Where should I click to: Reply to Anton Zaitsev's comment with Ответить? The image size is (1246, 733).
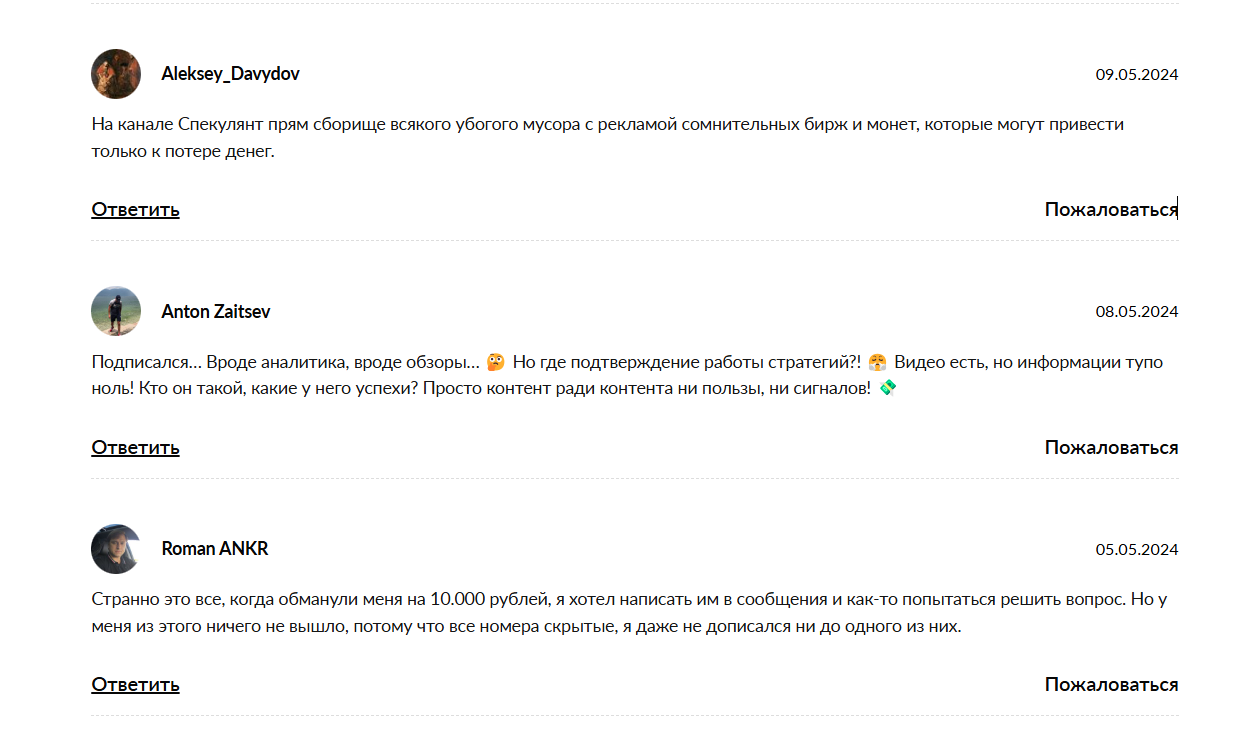click(x=136, y=447)
